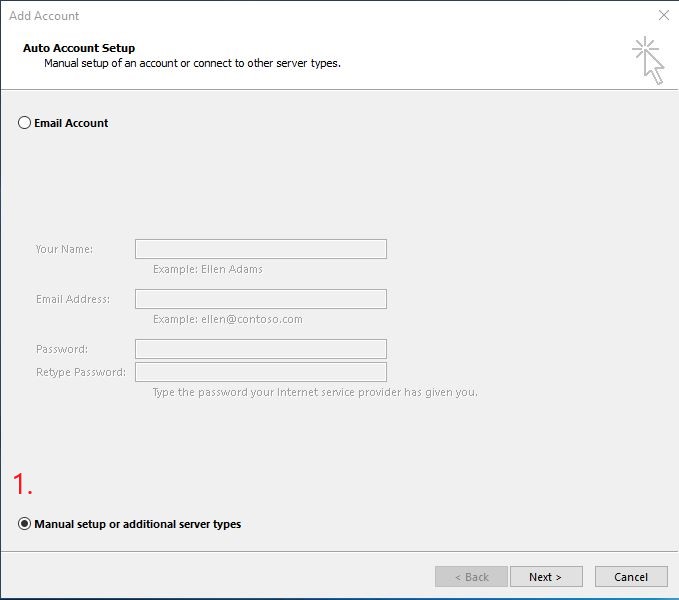Click the Retype Password: label
Image resolution: width=679 pixels, height=600 pixels.
81,372
